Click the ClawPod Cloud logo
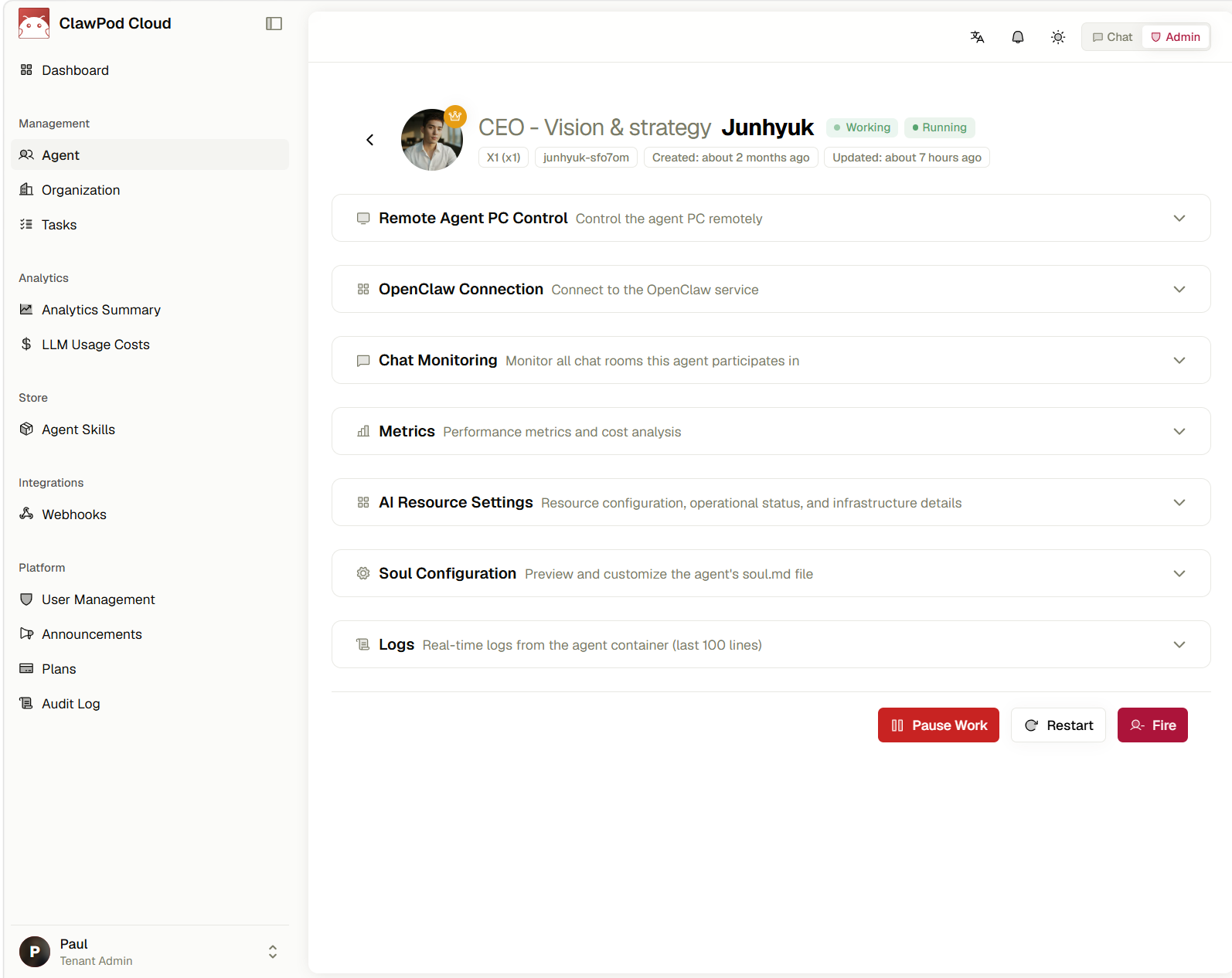Viewport: 1232px width, 978px height. (x=34, y=23)
